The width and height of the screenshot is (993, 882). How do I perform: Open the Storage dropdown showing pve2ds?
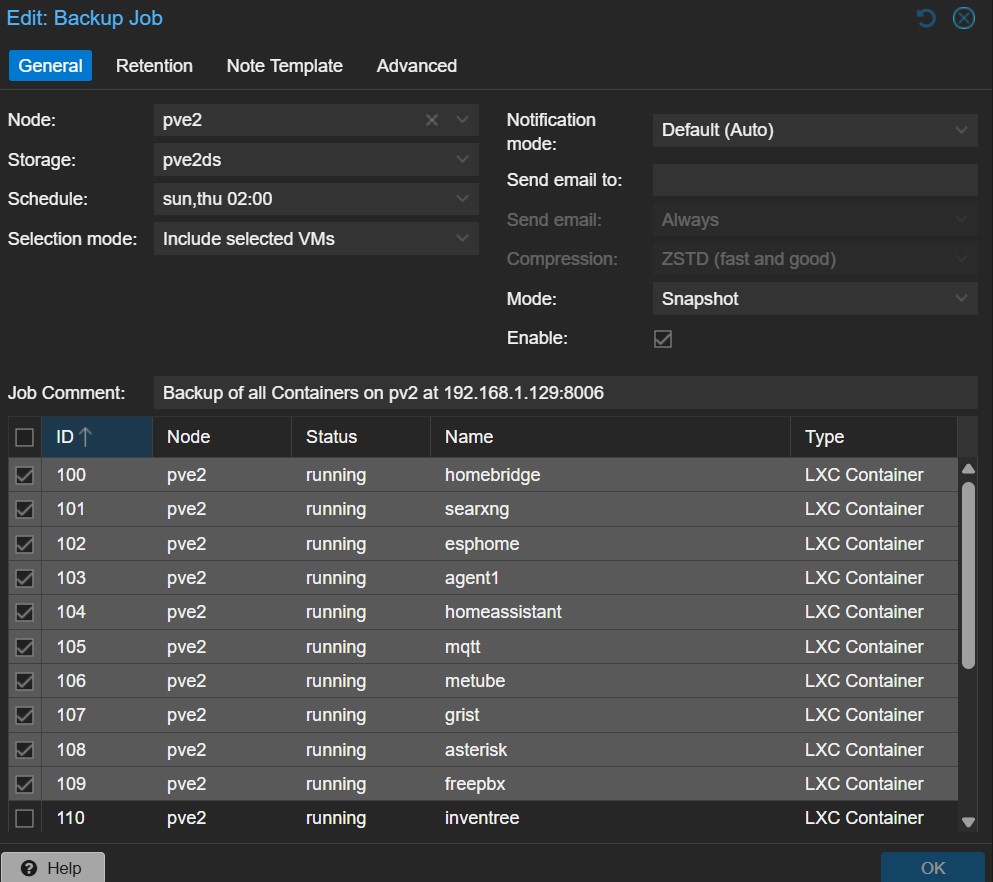(x=462, y=160)
